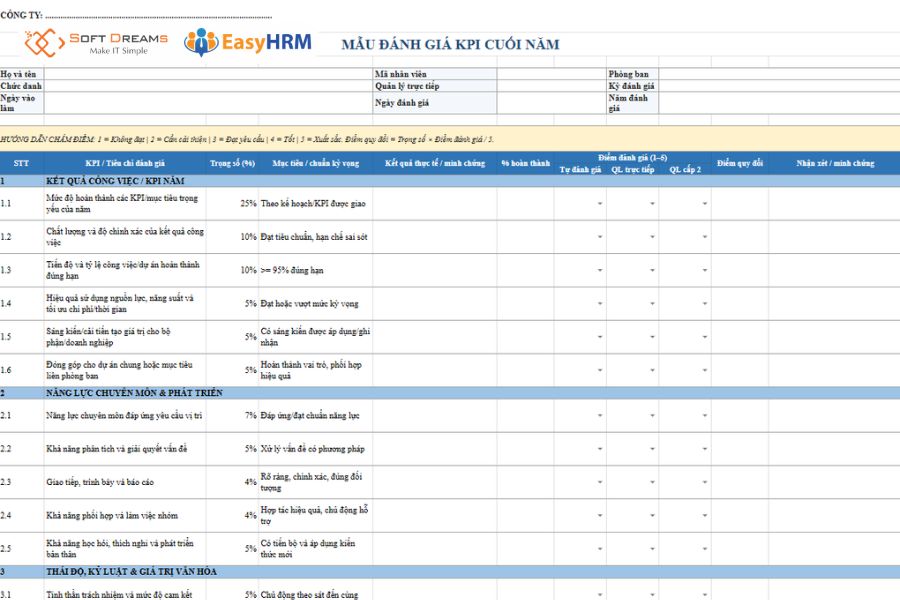Select section row KẾT QUẢ CÔNG VIỆC / KPI NĂM

450,181
